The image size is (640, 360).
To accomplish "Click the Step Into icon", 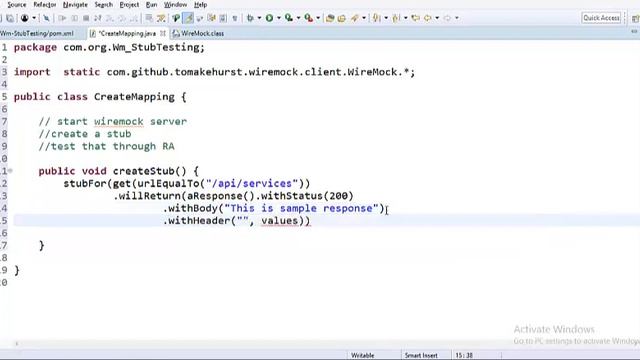I will pyautogui.click(x=109, y=18).
